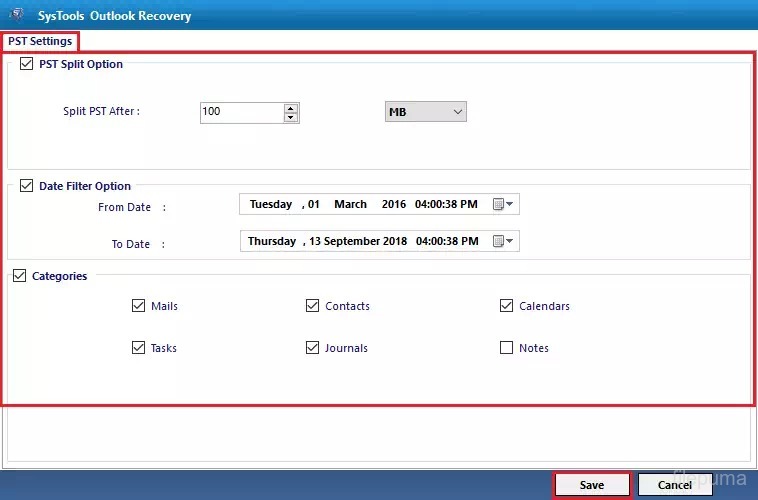Click the SysTools app icon in title bar
Screen dimensions: 758x500
tap(15, 15)
